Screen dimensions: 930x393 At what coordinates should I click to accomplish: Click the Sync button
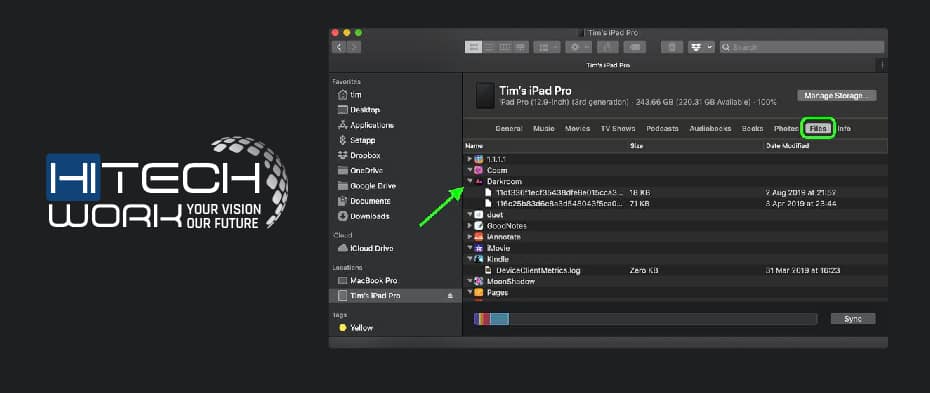(853, 319)
